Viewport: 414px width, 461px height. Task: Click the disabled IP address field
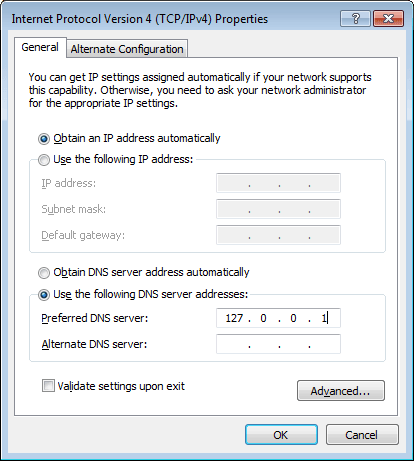click(x=278, y=183)
